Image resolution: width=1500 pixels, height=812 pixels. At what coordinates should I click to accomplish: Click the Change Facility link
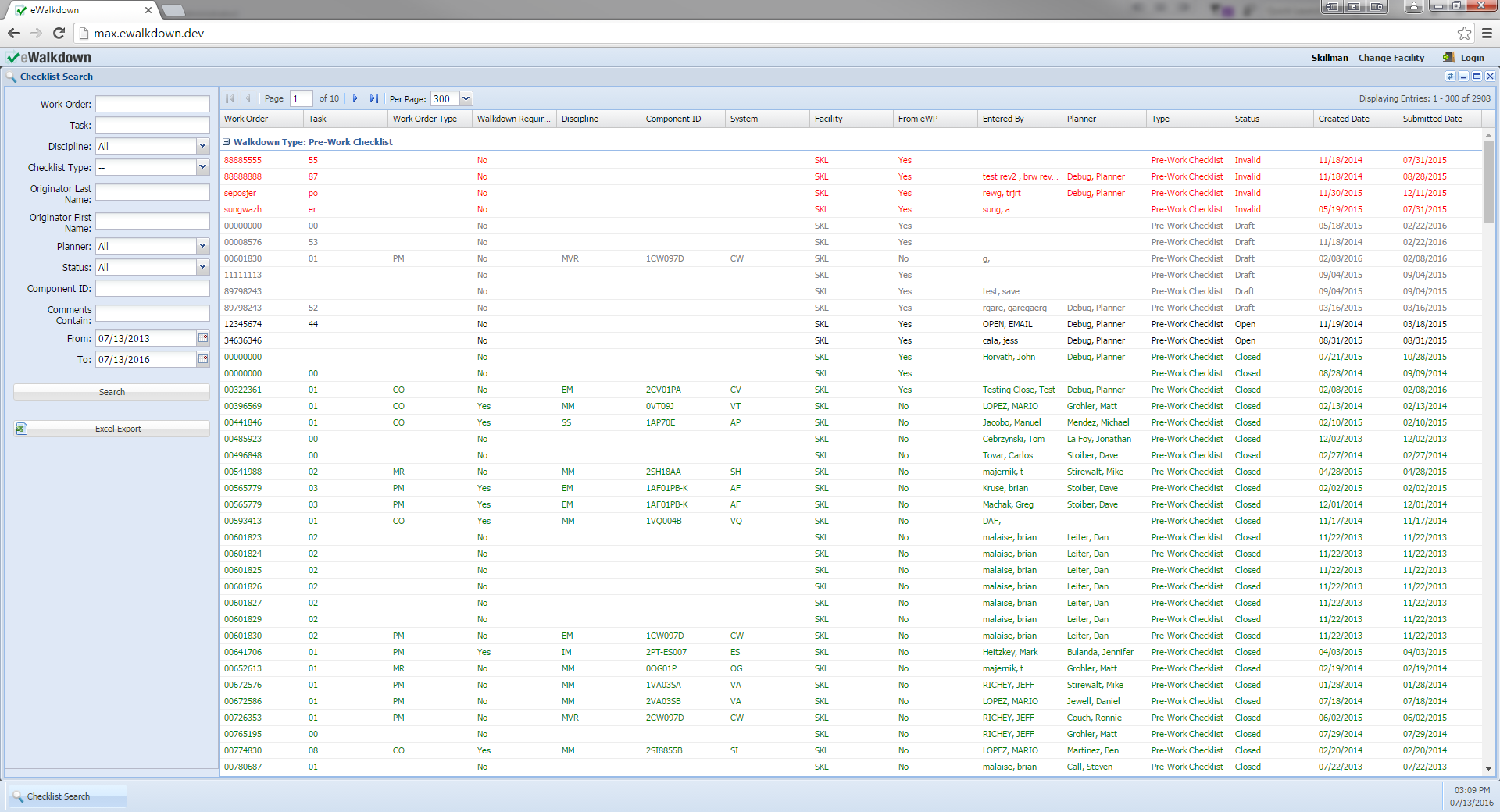click(x=1391, y=58)
